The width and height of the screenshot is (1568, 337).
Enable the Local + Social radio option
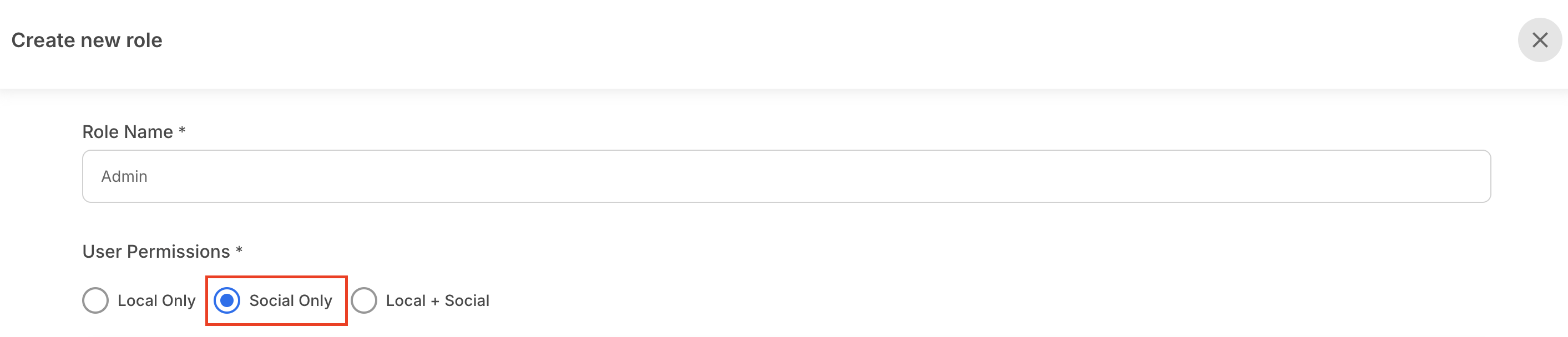[364, 300]
